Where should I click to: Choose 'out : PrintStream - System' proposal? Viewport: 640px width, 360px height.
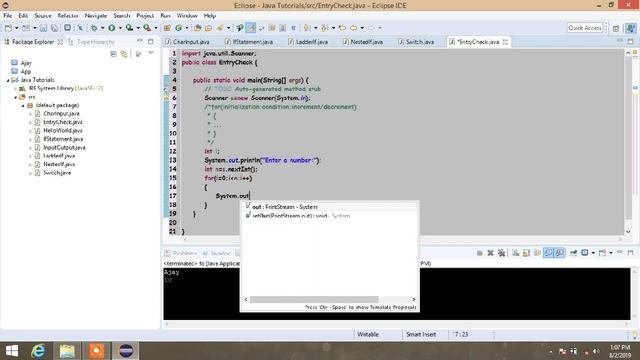(329, 207)
